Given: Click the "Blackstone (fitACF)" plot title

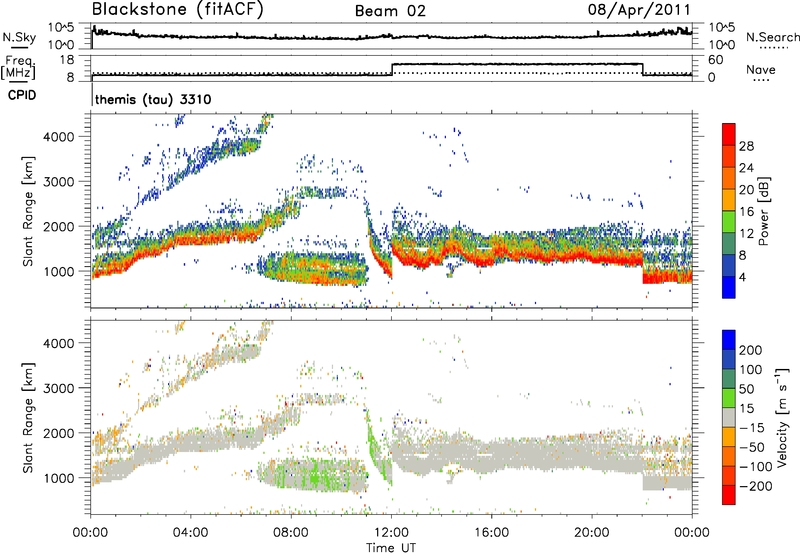Looking at the screenshot, I should click(177, 9).
